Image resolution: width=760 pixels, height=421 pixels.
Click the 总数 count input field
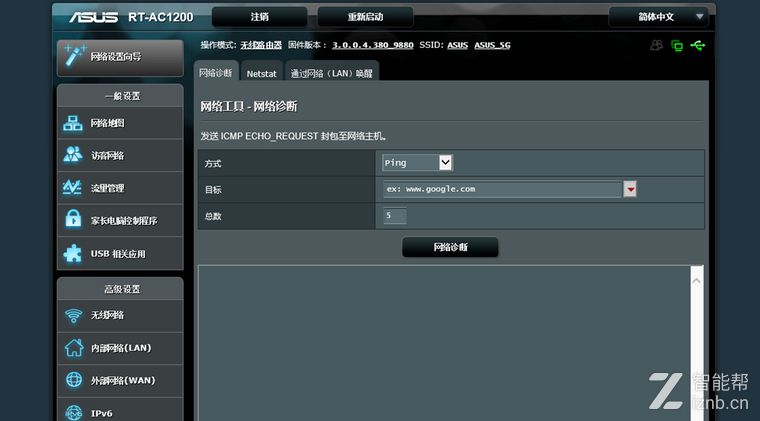tap(395, 216)
